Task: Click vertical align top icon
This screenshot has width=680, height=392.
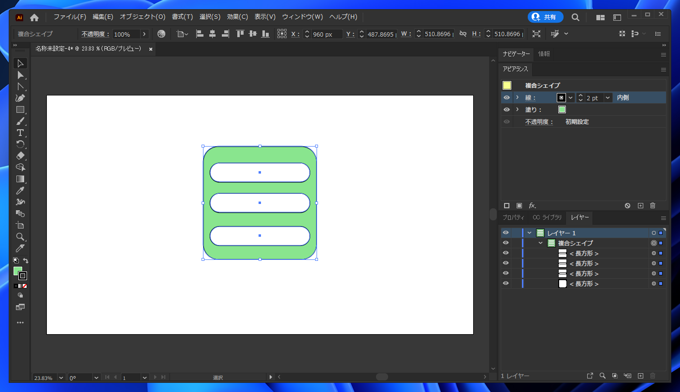Action: tap(240, 34)
